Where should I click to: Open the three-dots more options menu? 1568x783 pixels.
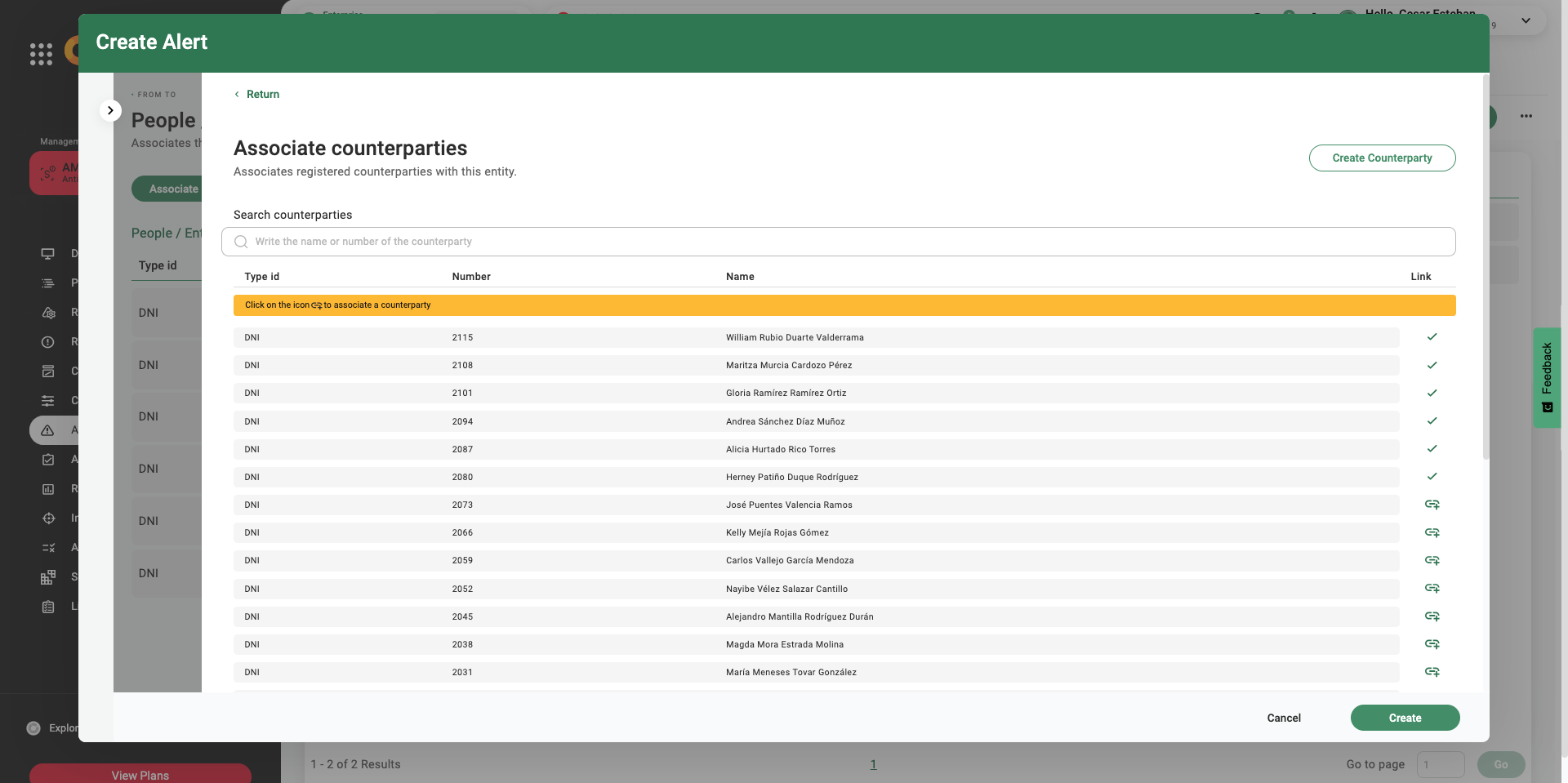pos(1526,116)
